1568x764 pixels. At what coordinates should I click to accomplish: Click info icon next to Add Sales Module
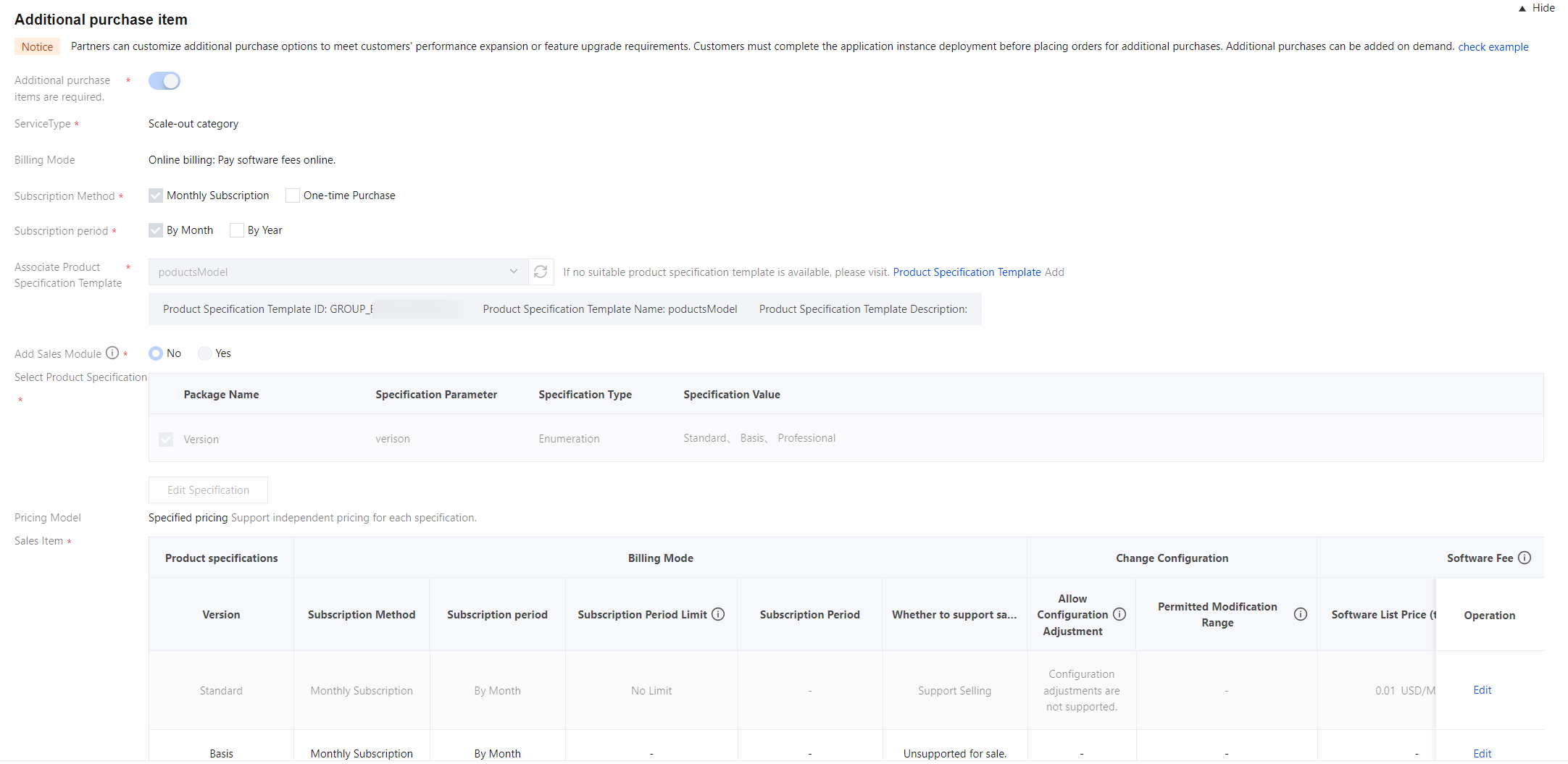pos(112,353)
